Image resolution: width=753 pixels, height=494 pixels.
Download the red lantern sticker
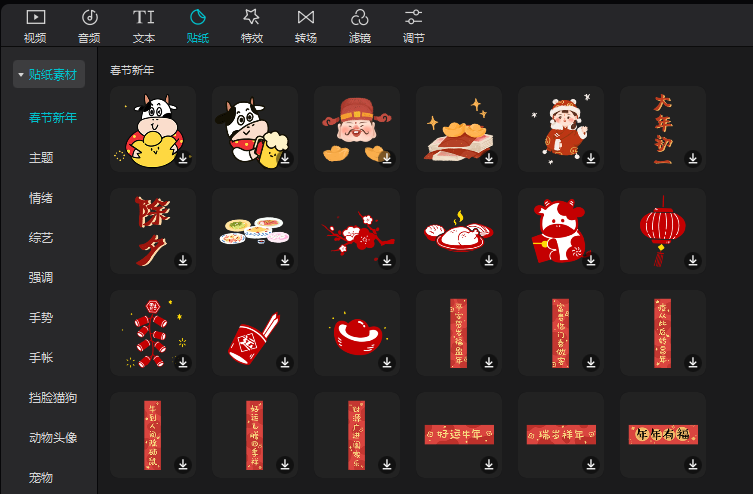point(693,261)
